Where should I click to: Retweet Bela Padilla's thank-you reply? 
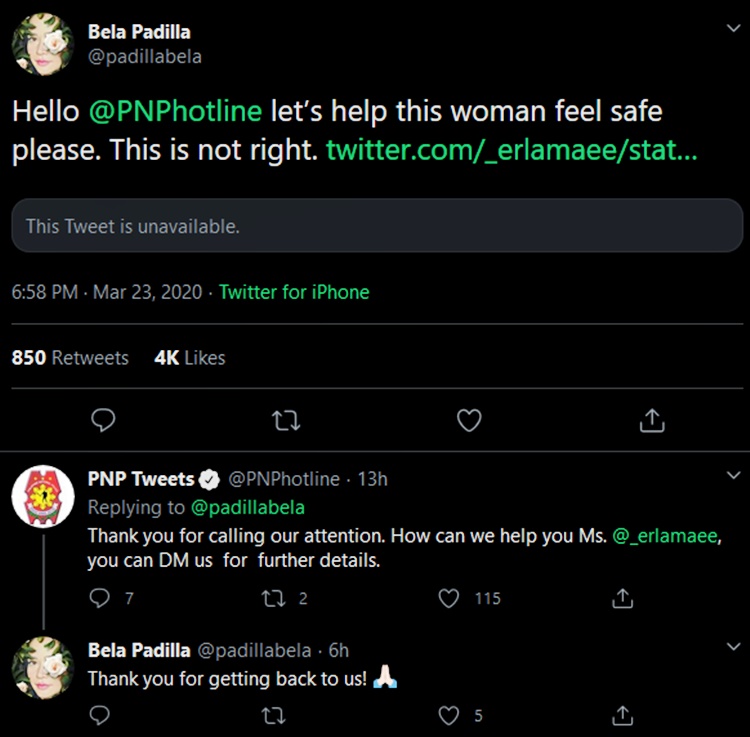click(272, 715)
